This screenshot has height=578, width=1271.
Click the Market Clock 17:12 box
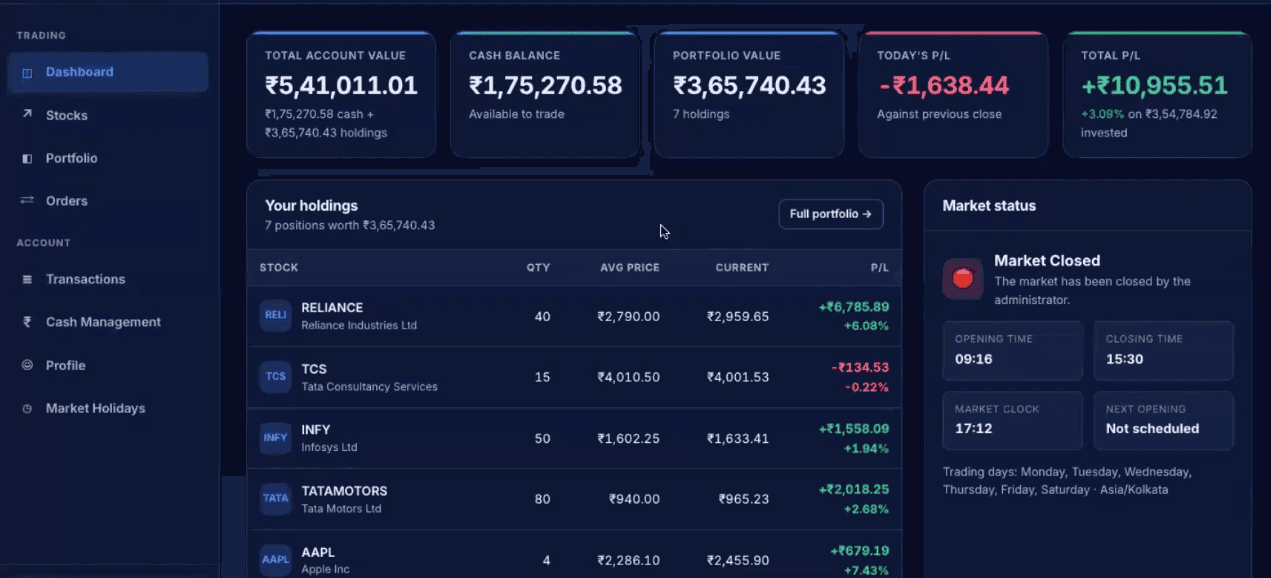click(1013, 420)
